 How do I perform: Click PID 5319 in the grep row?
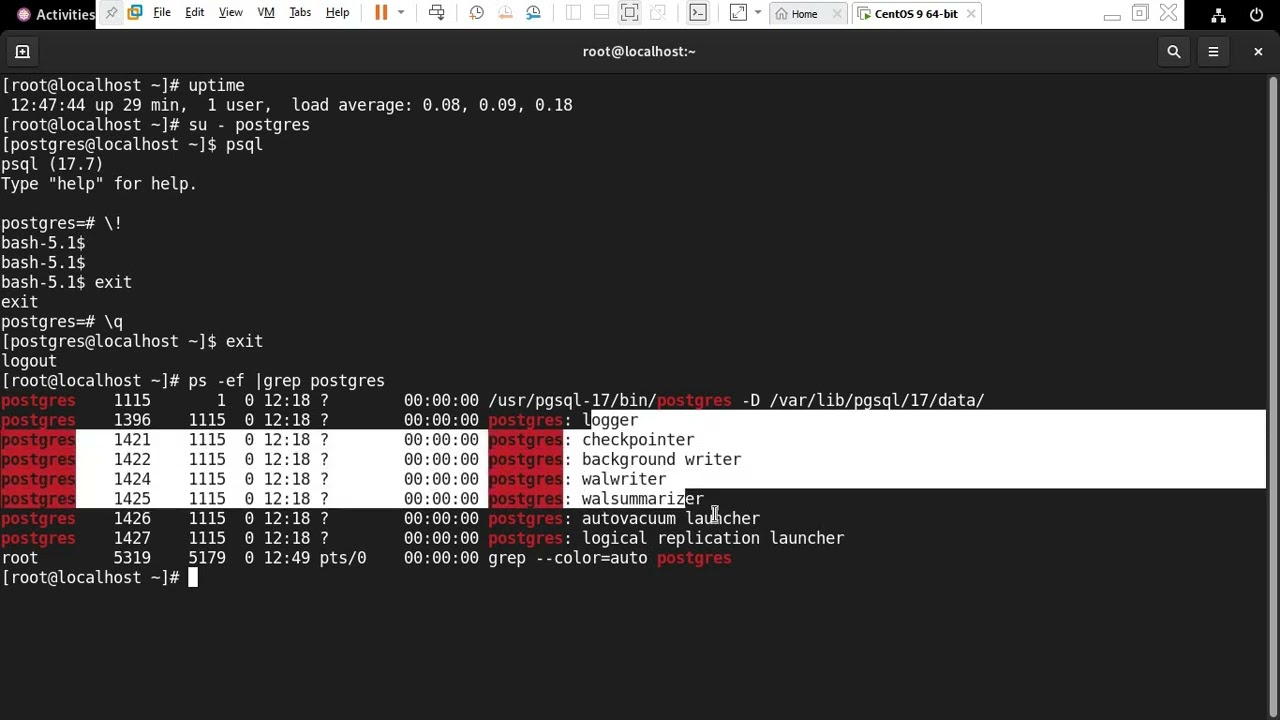point(132,558)
